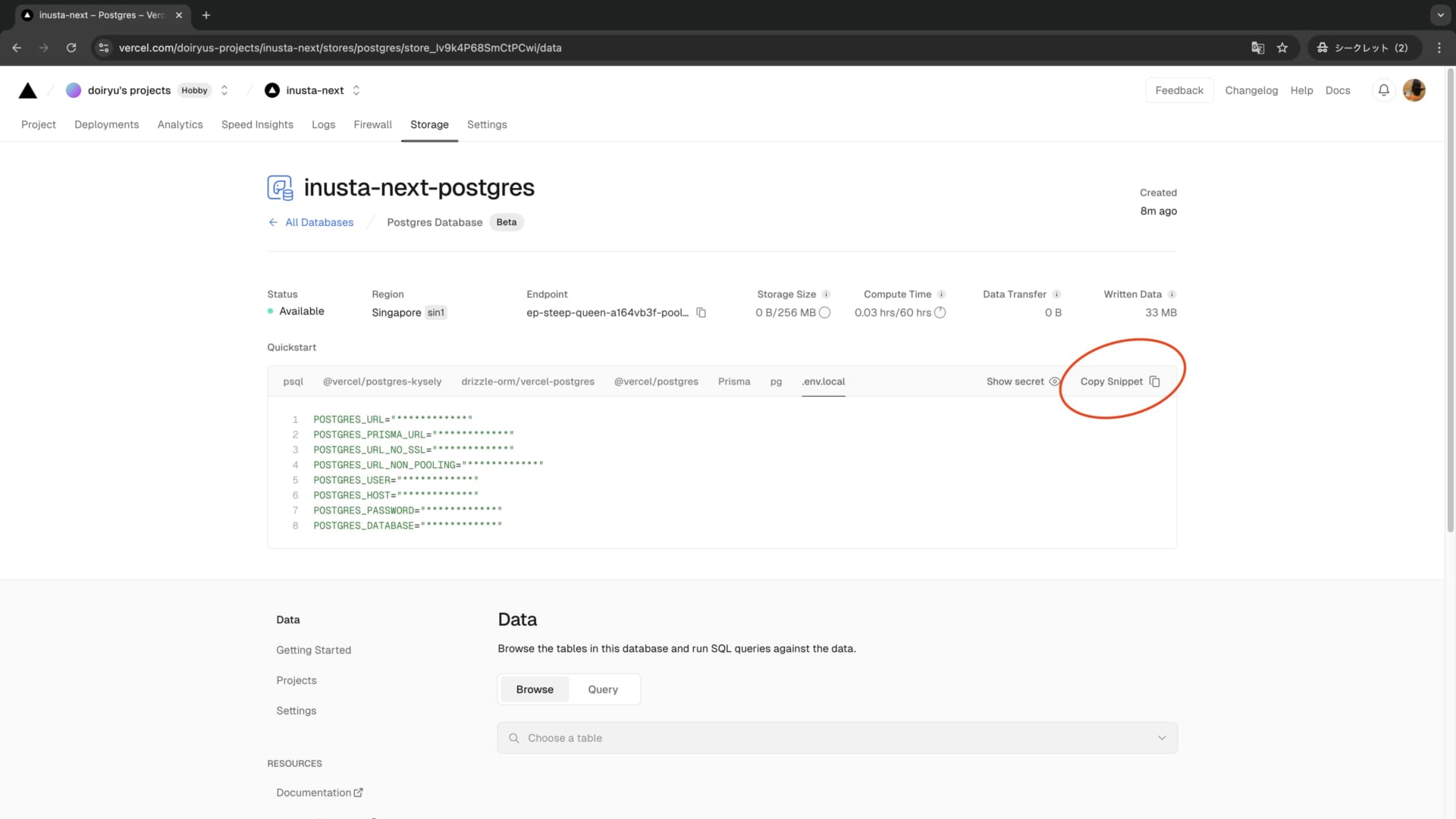Open the Logs tab
Screen dimensions: 1456x819
click(x=323, y=124)
